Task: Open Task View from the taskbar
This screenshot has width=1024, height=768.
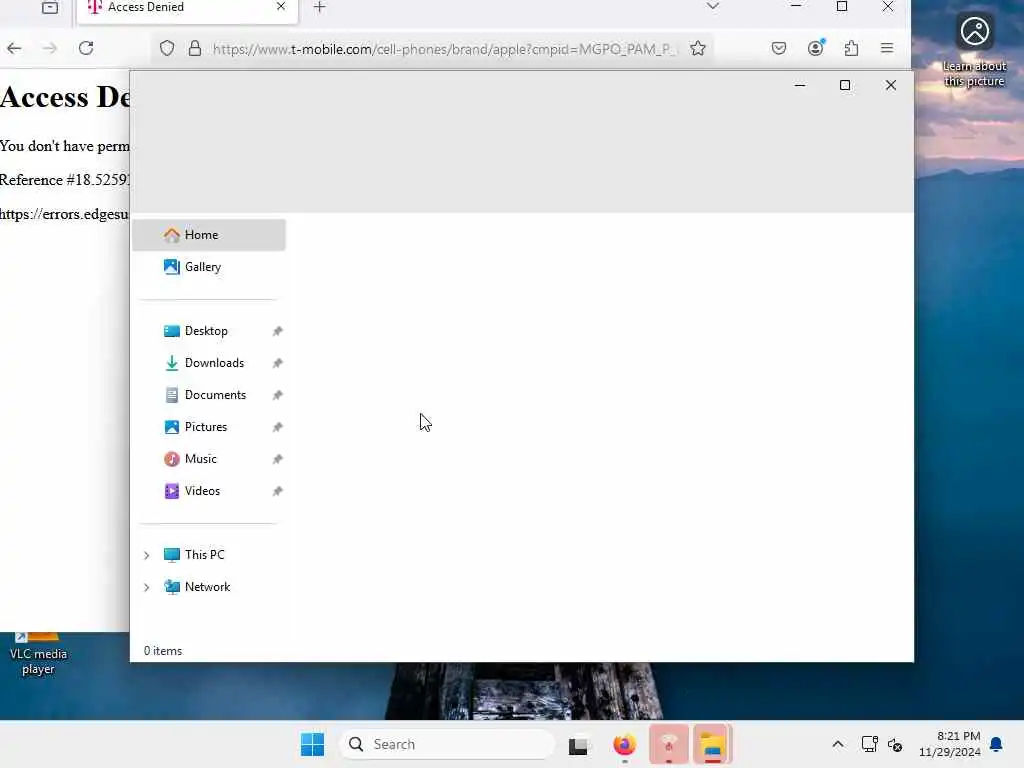Action: 578,745
